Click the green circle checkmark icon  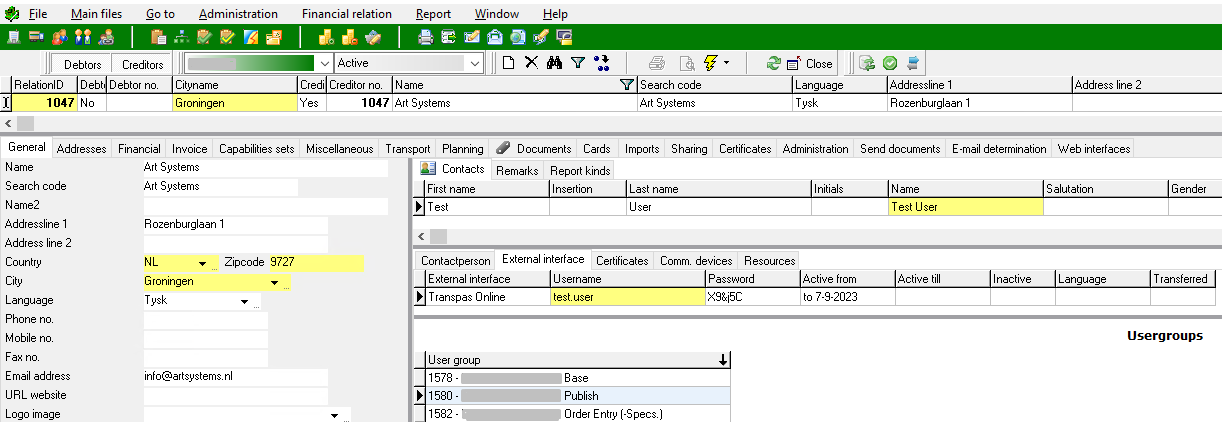tap(890, 63)
